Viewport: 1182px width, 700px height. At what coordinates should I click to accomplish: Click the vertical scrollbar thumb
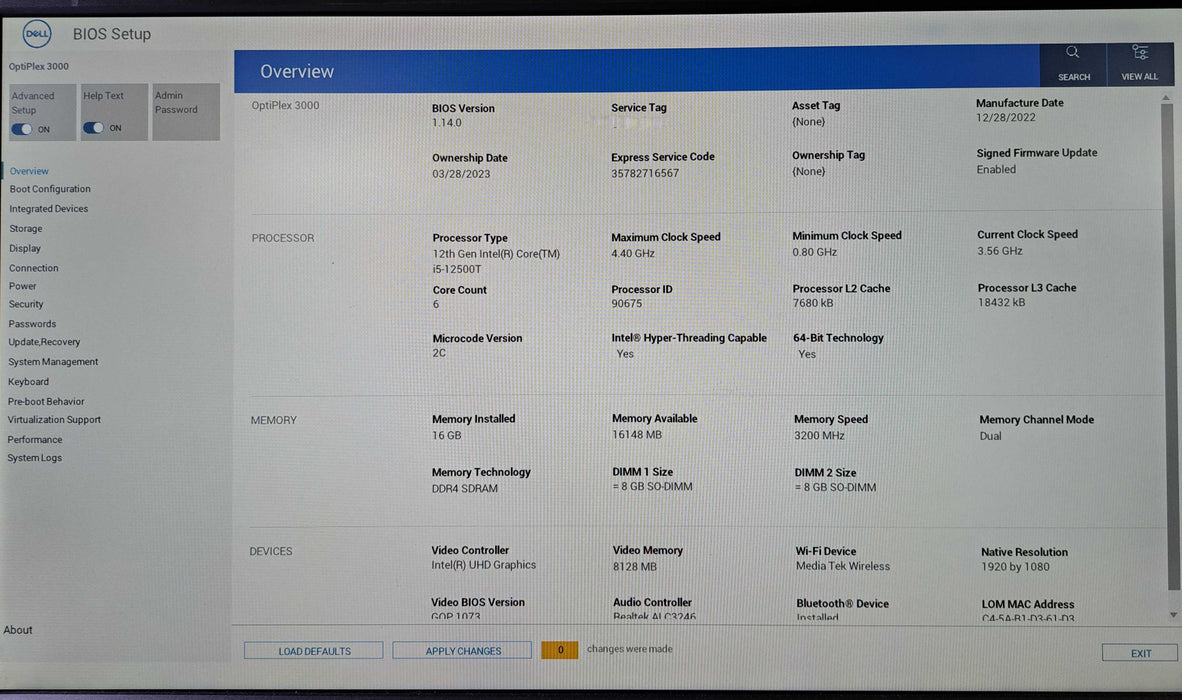coord(1169,347)
